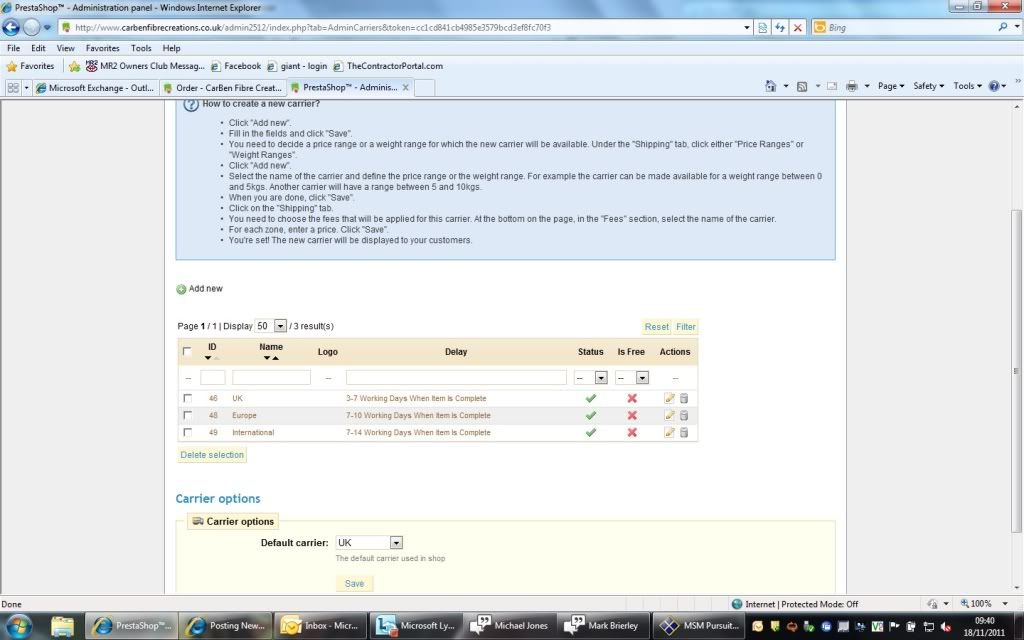Open the Tools menu in menu bar
Viewport: 1024px width, 640px height.
coord(141,48)
